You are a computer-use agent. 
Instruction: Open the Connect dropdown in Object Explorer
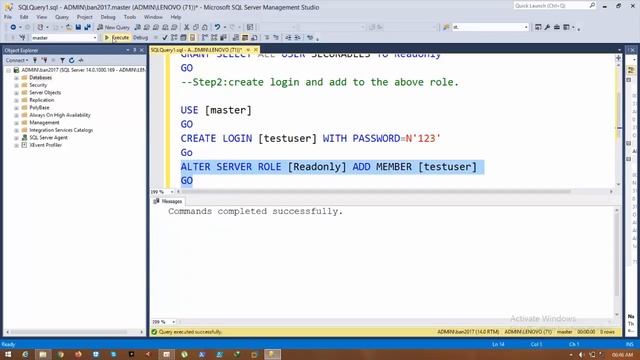click(17, 60)
